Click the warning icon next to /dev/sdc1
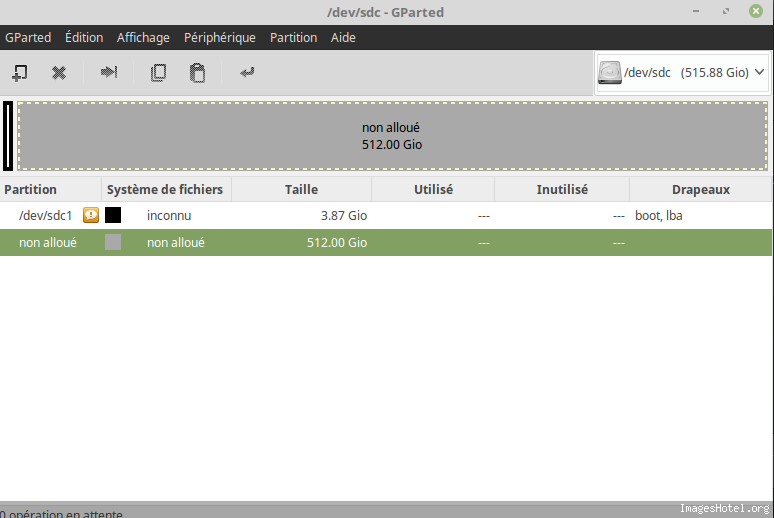This screenshot has width=774, height=518. [91, 215]
